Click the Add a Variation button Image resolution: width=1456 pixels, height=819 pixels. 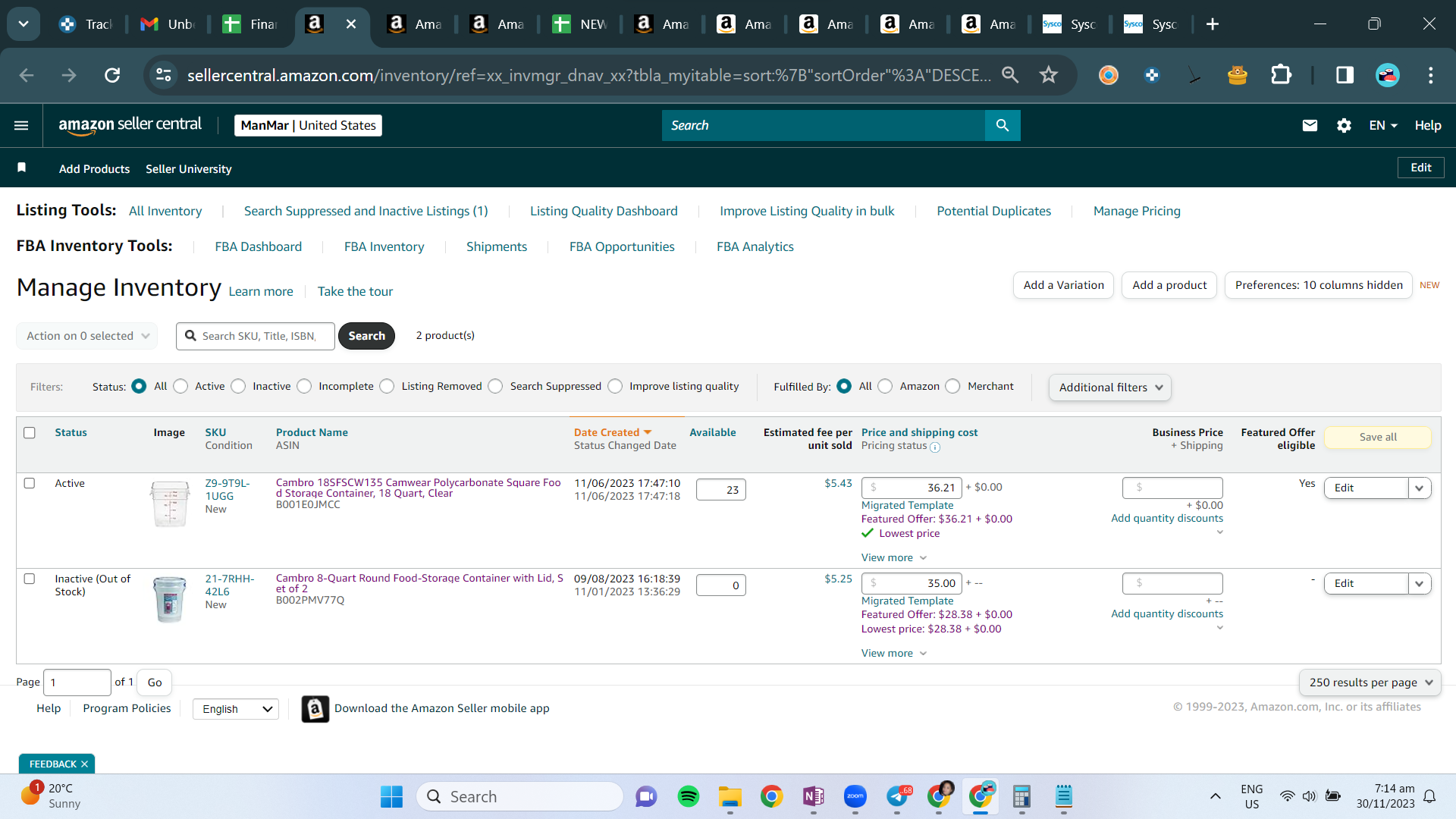click(1064, 285)
